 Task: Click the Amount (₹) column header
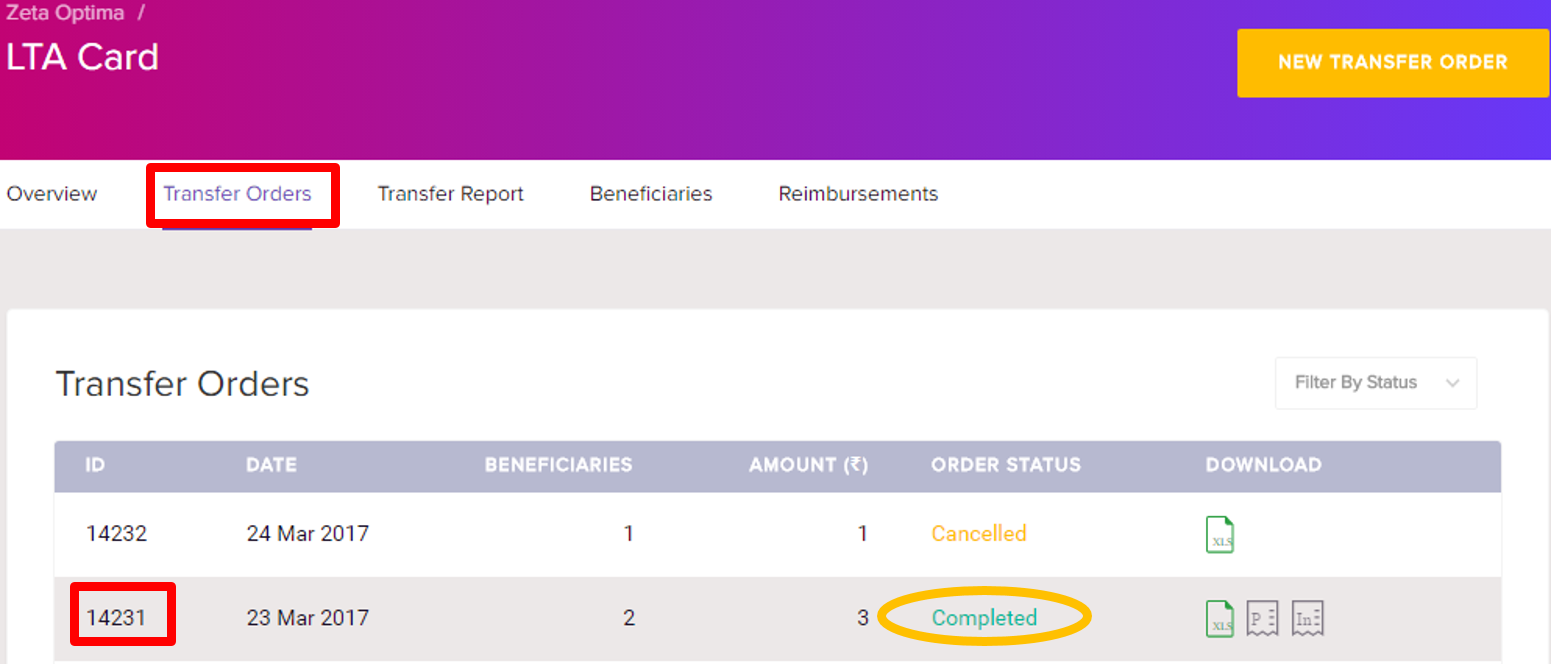(808, 465)
